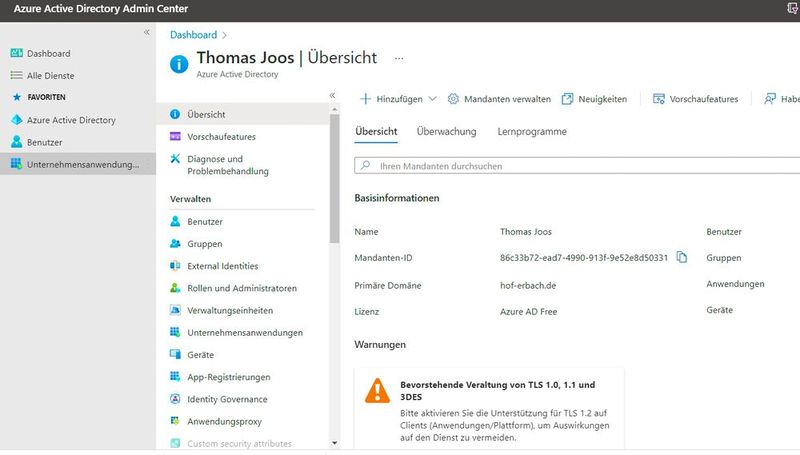Open Rollen und Administratoren icon
This screenshot has width=800, height=455.
(x=175, y=288)
